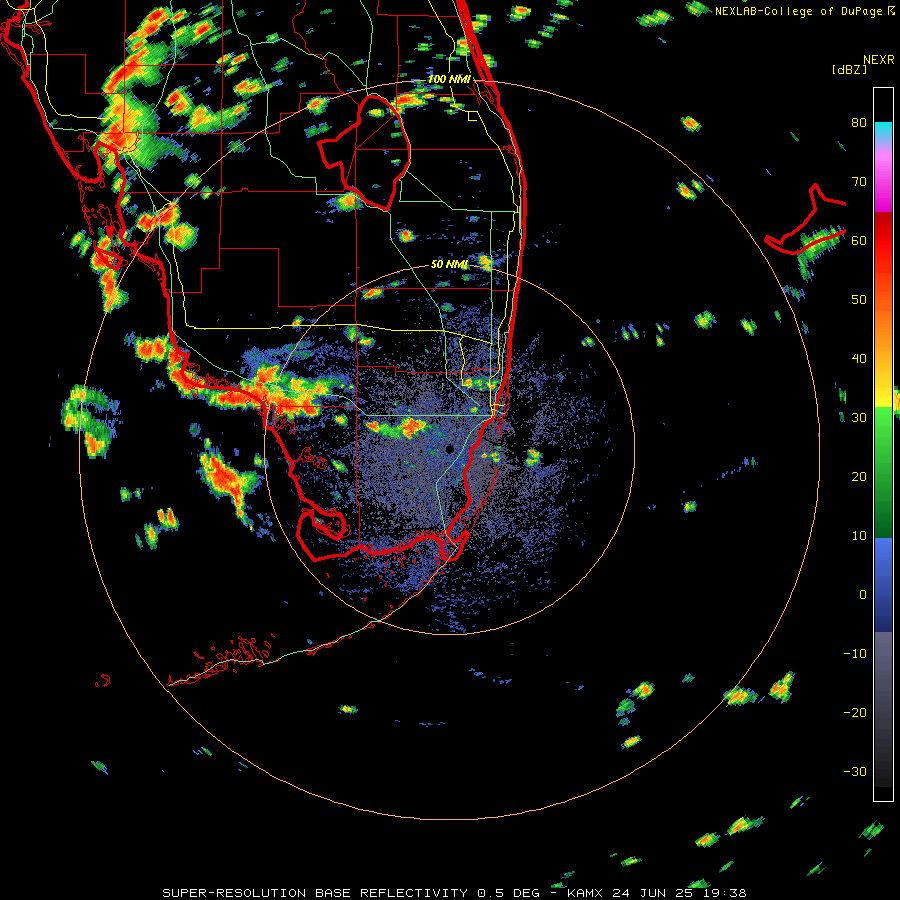Click the green band of the reflectivity color bar
The height and width of the screenshot is (900, 900).
click(x=883, y=472)
